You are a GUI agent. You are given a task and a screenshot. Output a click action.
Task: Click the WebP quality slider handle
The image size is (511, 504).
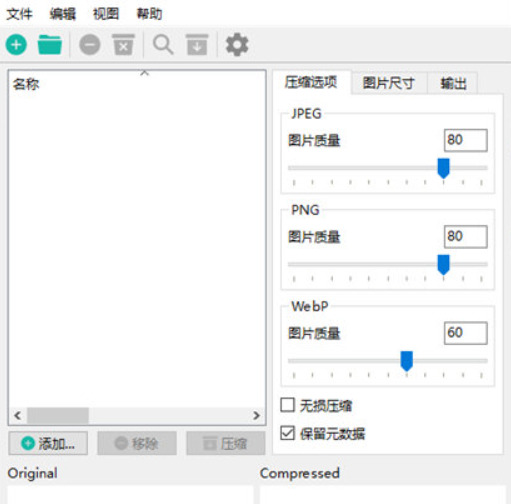407,361
